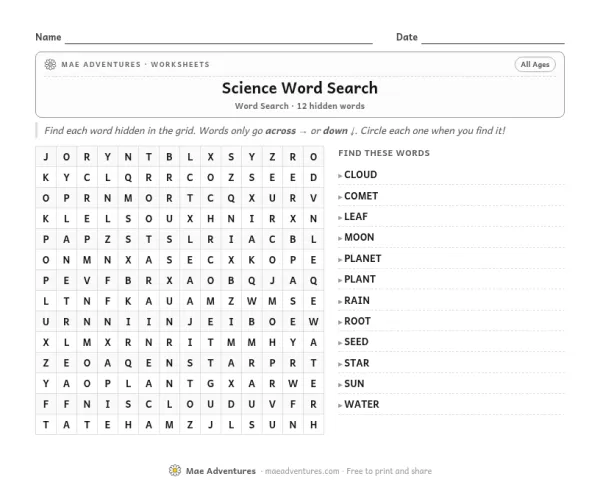The image size is (600, 499).
Task: Click the triangle bullet next to WATER
Action: pos(340,405)
